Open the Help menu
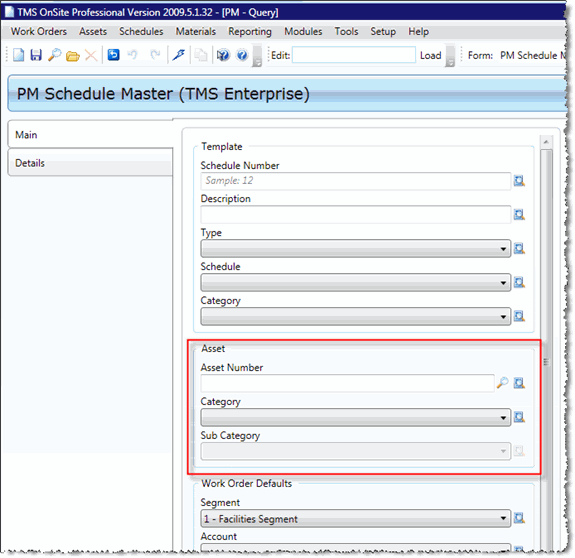Screen dimensions: 575x558 pos(418,32)
